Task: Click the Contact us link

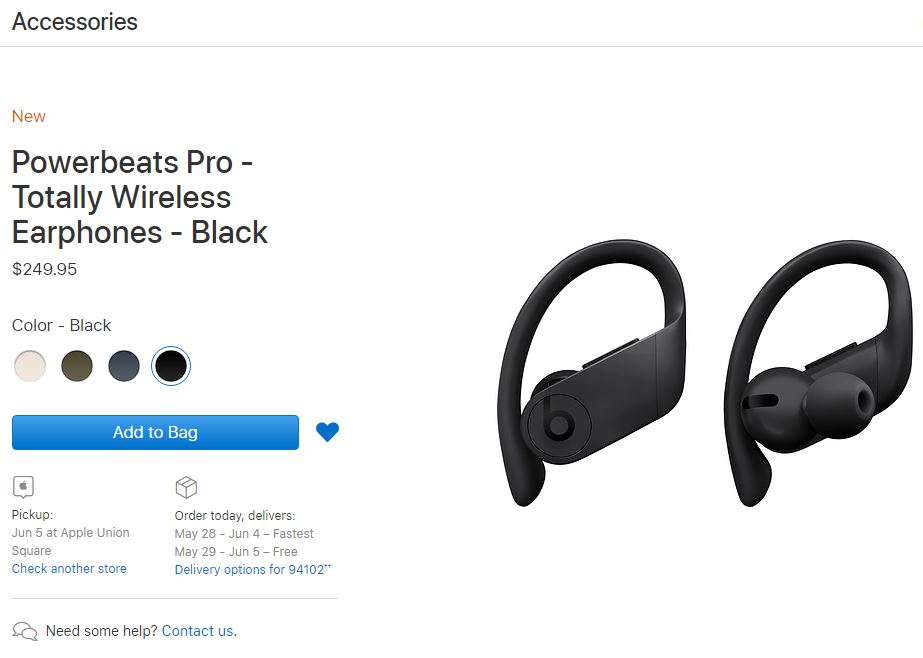Action: pyautogui.click(x=199, y=631)
